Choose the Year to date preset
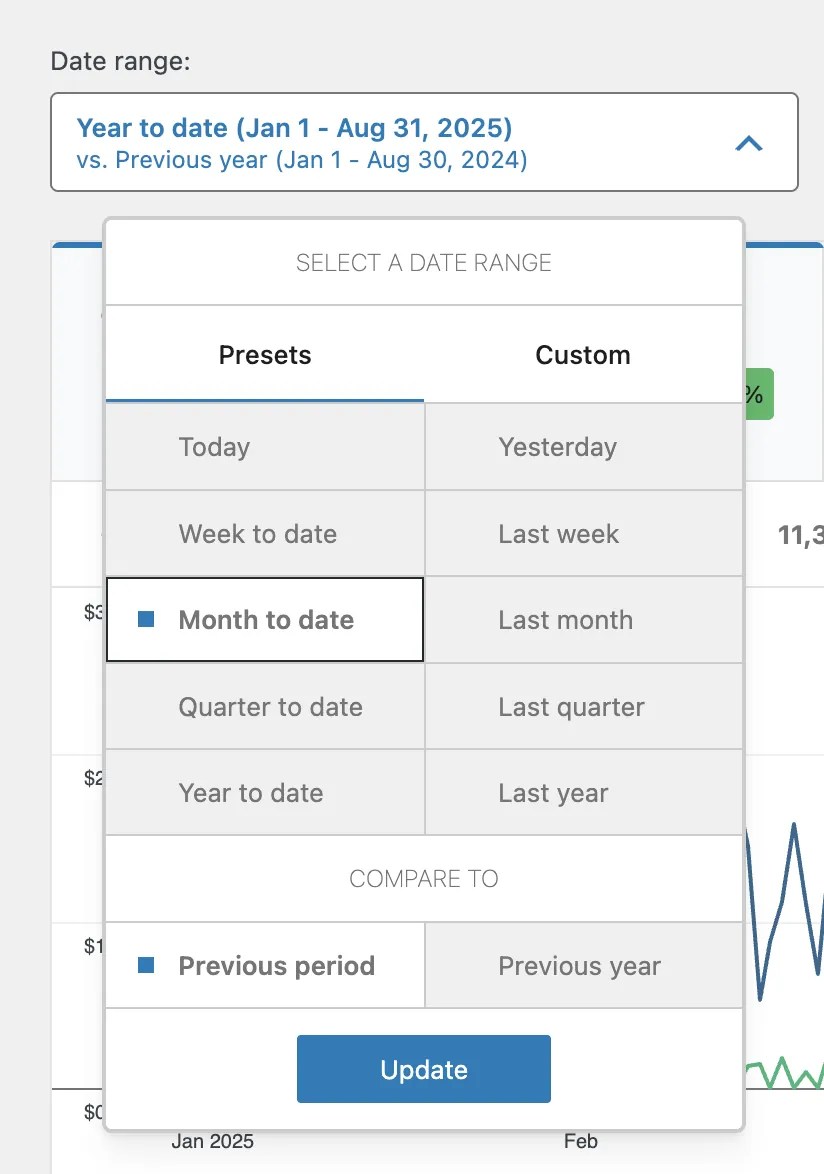 265,793
